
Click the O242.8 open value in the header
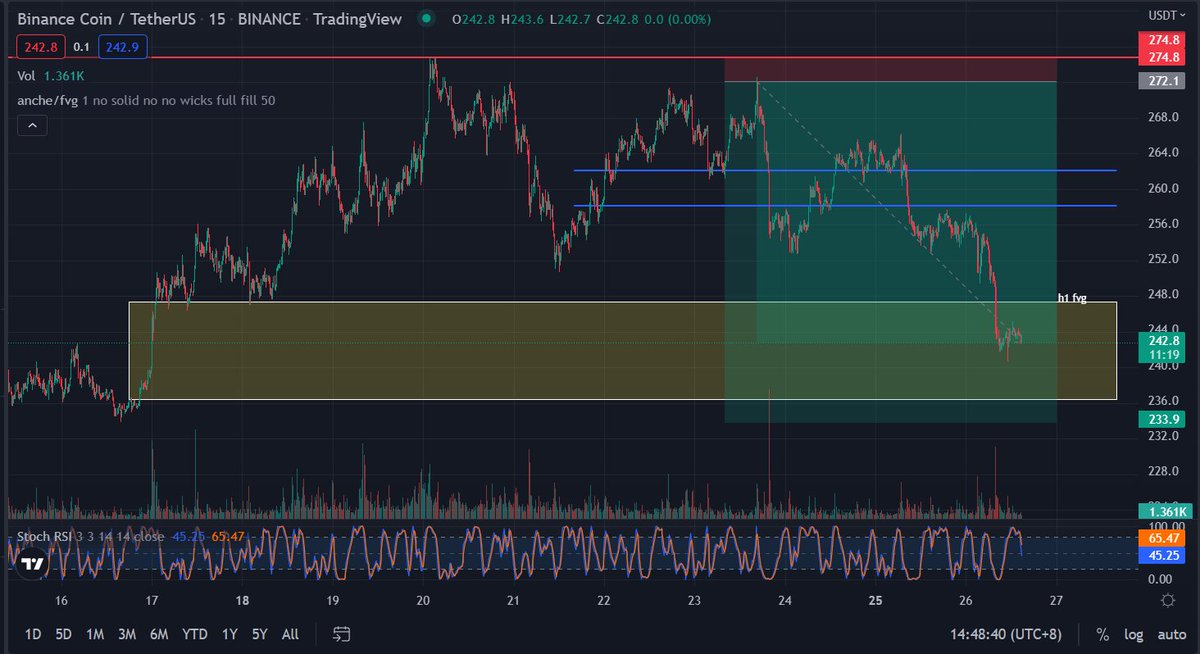click(472, 19)
